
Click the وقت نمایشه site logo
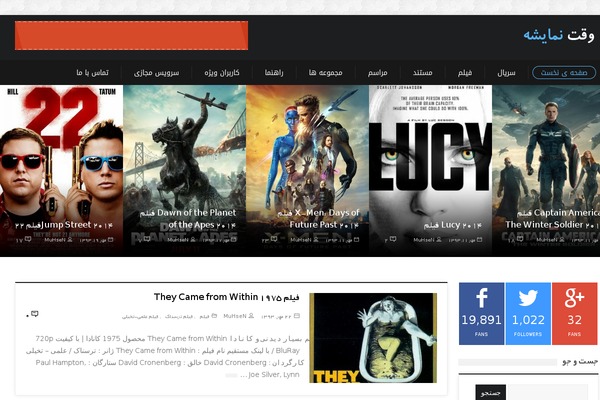coord(559,35)
